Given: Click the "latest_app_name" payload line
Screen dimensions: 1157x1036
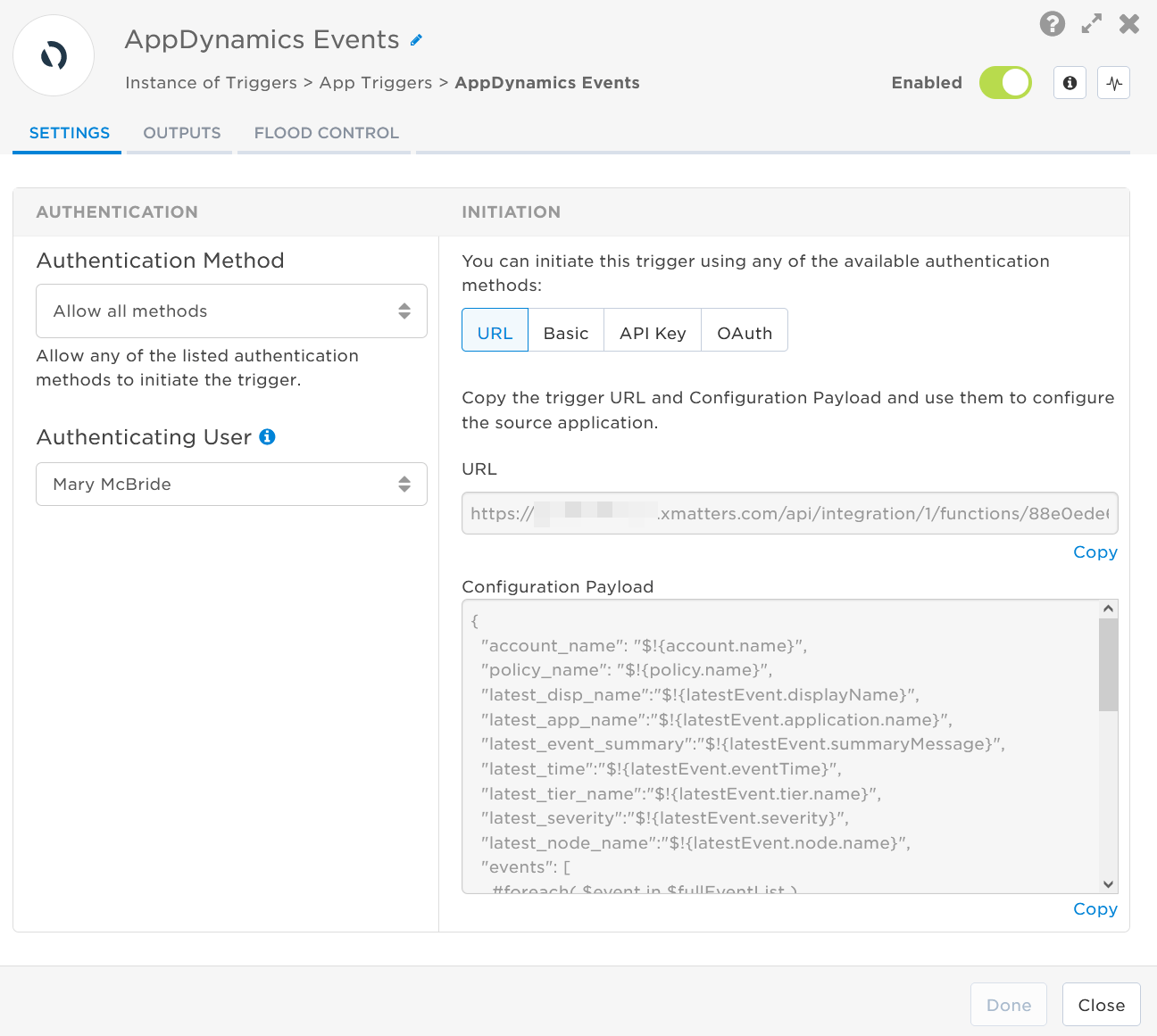Looking at the screenshot, I should [716, 720].
